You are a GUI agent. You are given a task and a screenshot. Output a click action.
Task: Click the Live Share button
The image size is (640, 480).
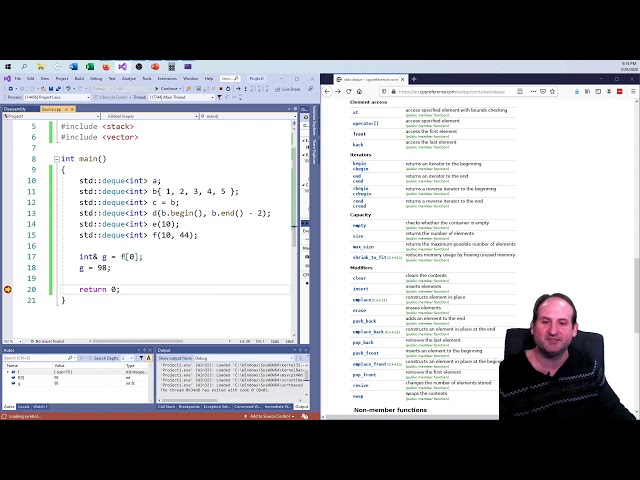pos(288,89)
